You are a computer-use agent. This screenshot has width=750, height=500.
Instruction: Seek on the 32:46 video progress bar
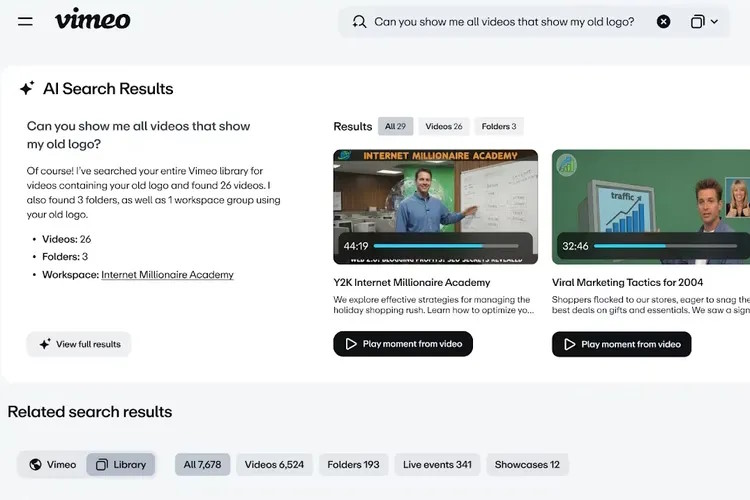click(x=665, y=246)
